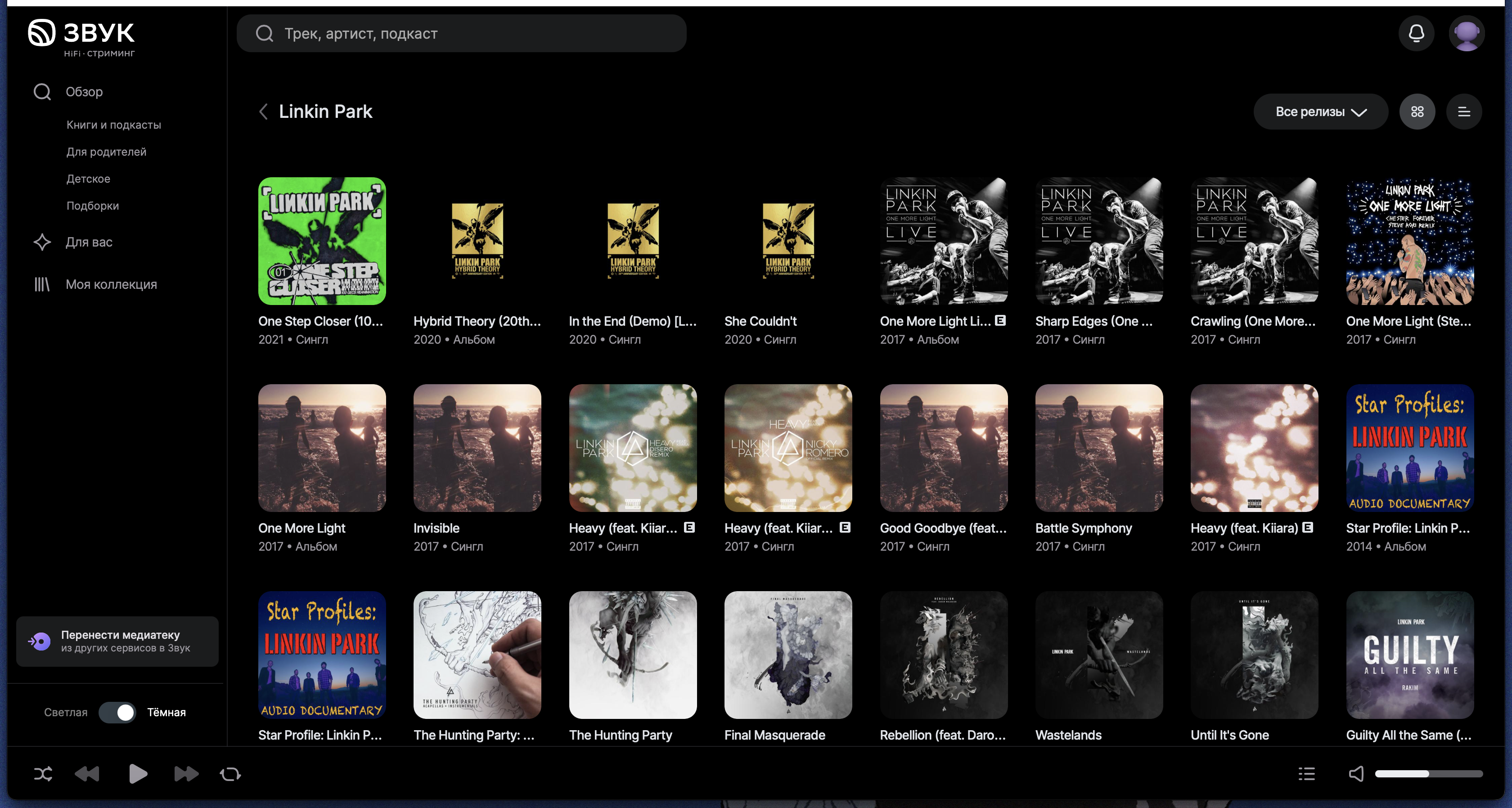Click Перенести медиатеку banner

click(x=117, y=641)
